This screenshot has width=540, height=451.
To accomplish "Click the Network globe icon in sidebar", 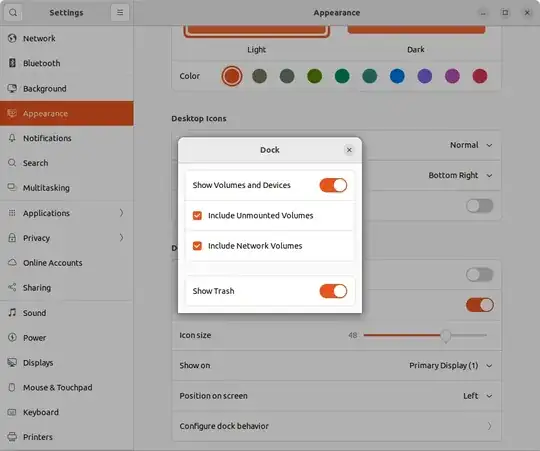I will [x=12, y=38].
